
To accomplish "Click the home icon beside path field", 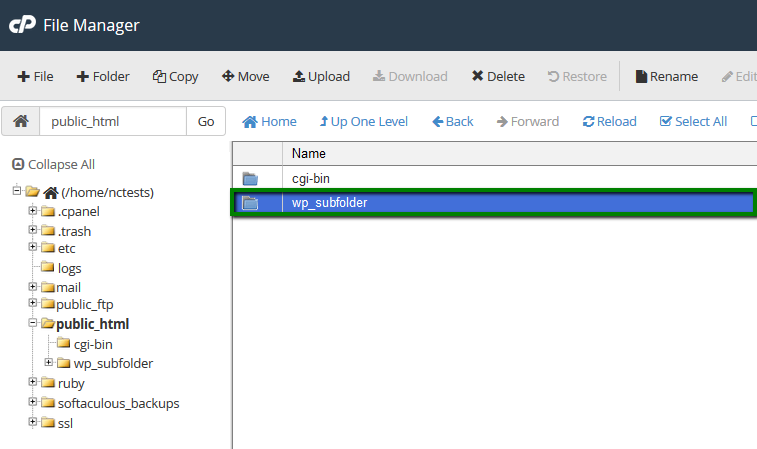I will 20,121.
